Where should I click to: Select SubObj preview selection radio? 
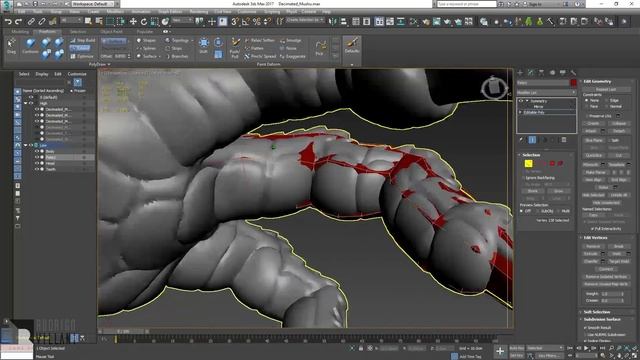pos(538,211)
